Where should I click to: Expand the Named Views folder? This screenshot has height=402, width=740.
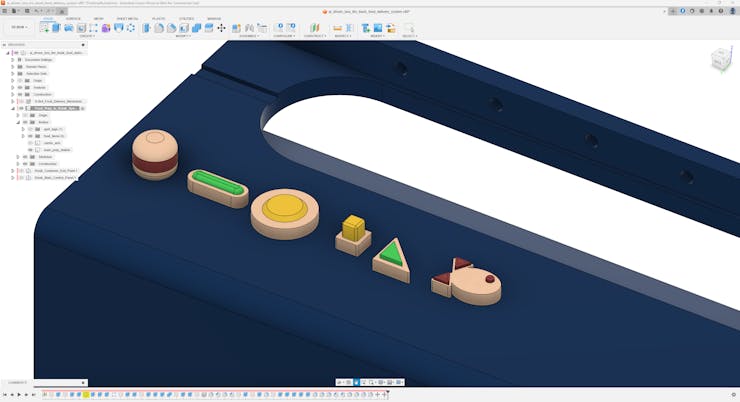click(13, 66)
